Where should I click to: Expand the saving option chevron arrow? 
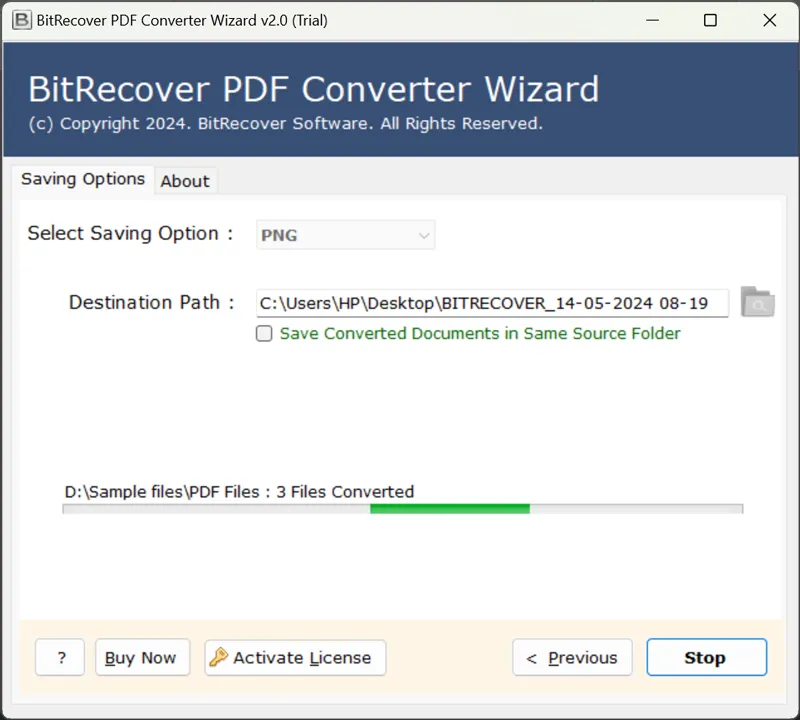(424, 236)
